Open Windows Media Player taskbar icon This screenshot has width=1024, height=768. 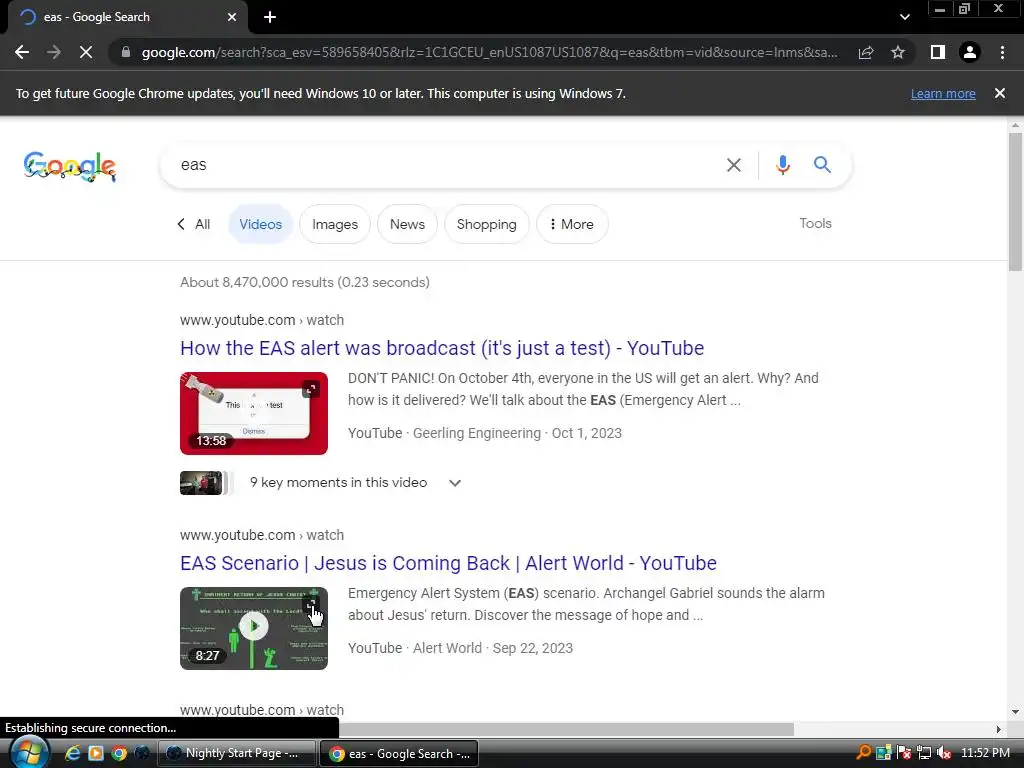point(95,753)
